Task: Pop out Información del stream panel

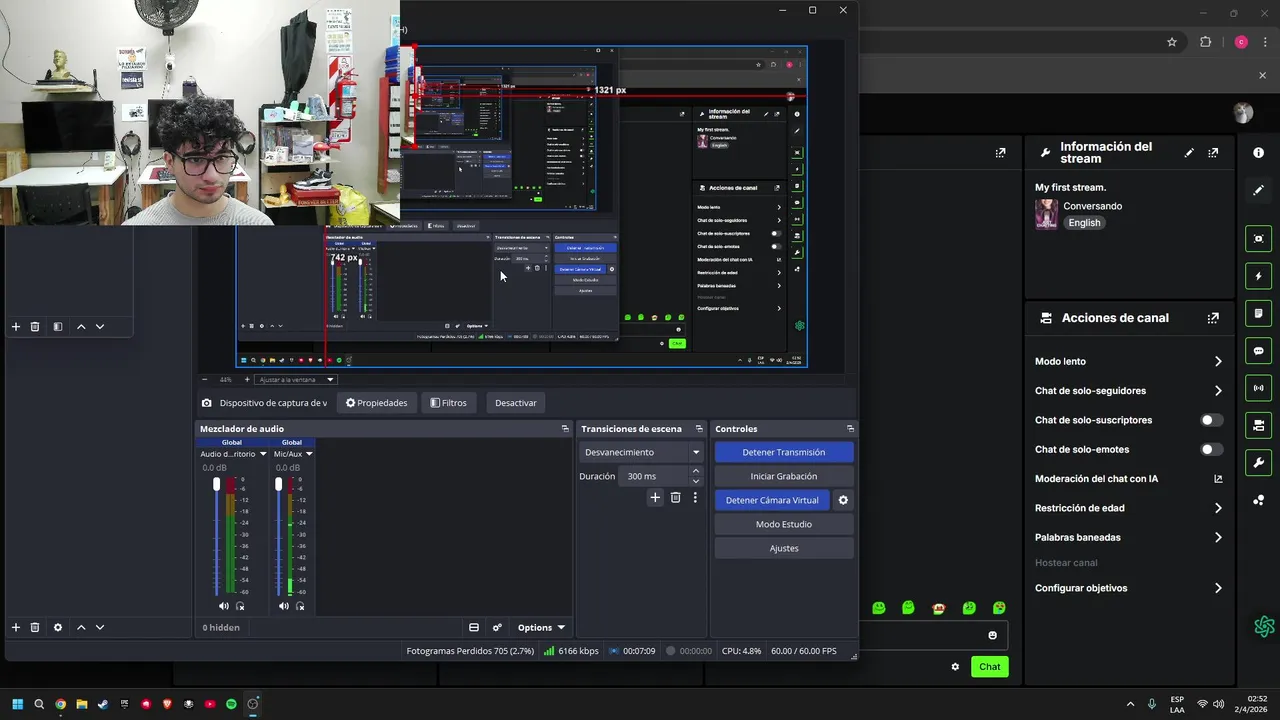Action: (1213, 153)
